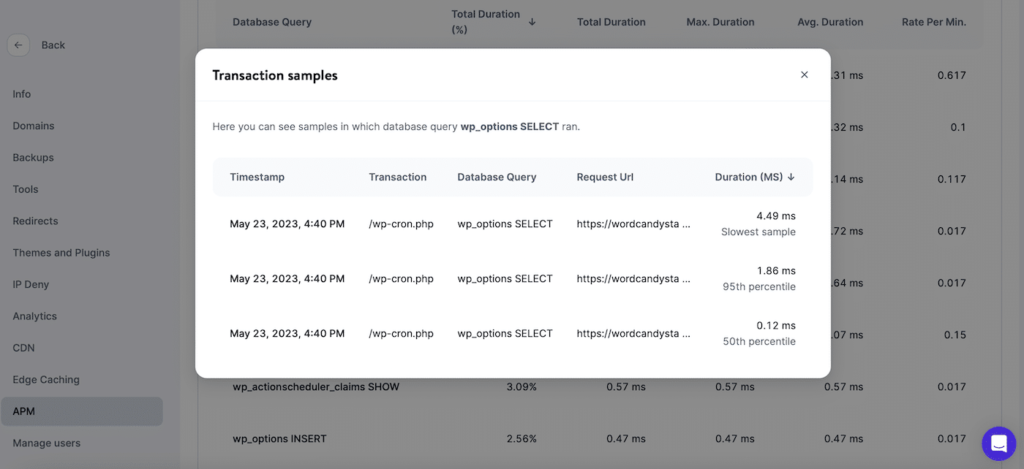Open the chat support bubble

click(x=998, y=443)
